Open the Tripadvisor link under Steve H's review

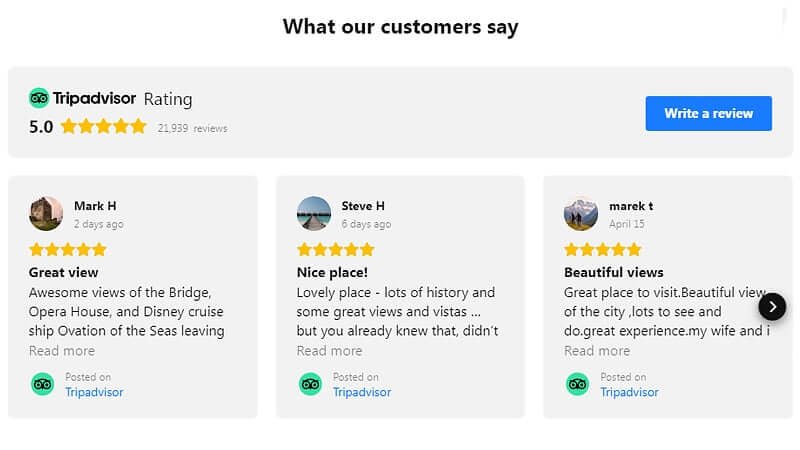click(x=362, y=392)
